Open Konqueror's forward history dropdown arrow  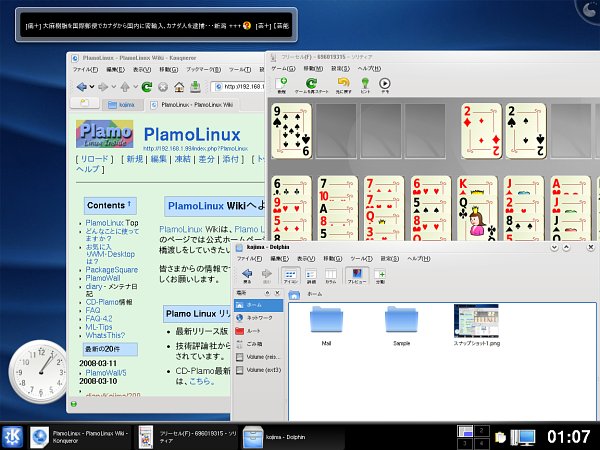point(114,87)
